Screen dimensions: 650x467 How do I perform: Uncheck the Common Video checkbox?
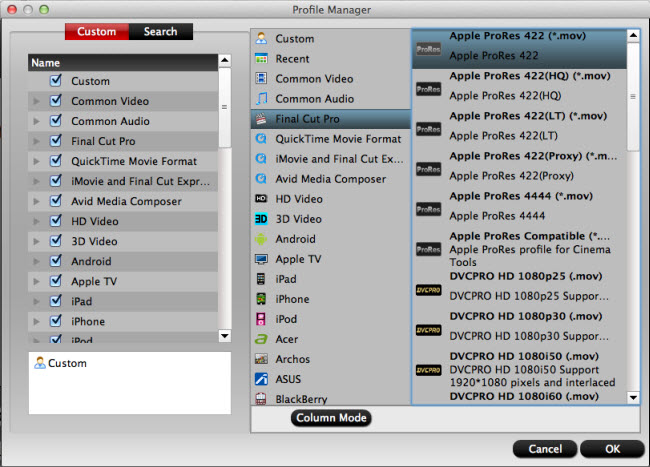point(56,100)
